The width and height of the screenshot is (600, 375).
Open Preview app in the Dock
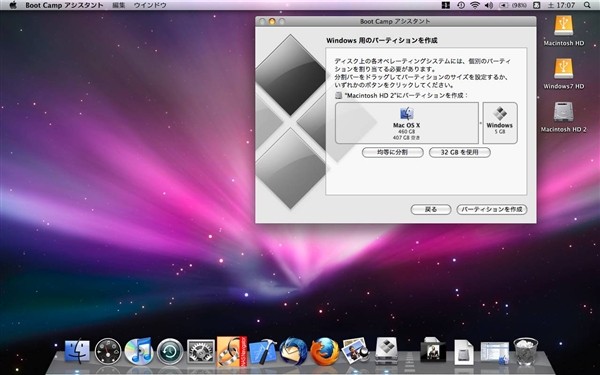coord(355,351)
